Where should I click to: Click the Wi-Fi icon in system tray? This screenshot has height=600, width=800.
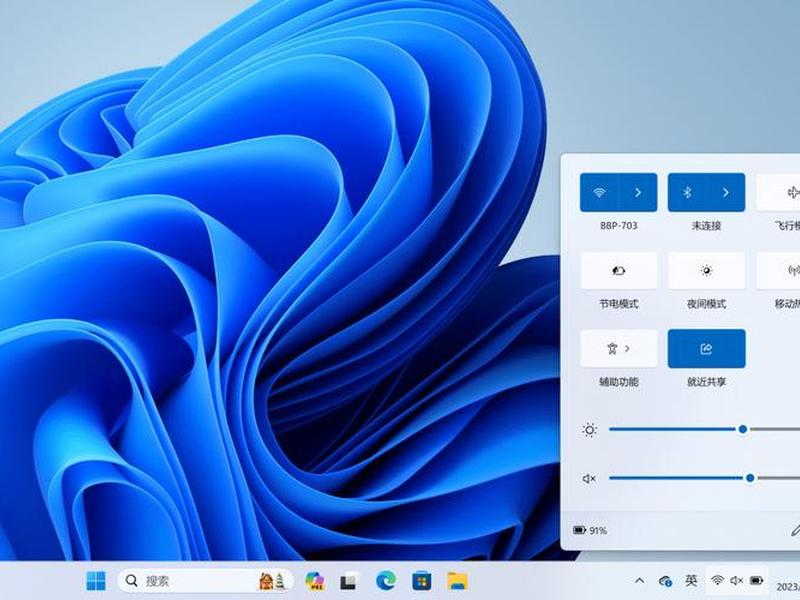717,580
